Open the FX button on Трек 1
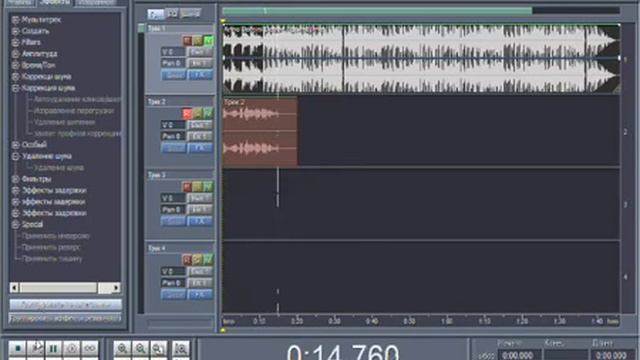Screen dimensions: 640x360 pyautogui.click(x=200, y=75)
